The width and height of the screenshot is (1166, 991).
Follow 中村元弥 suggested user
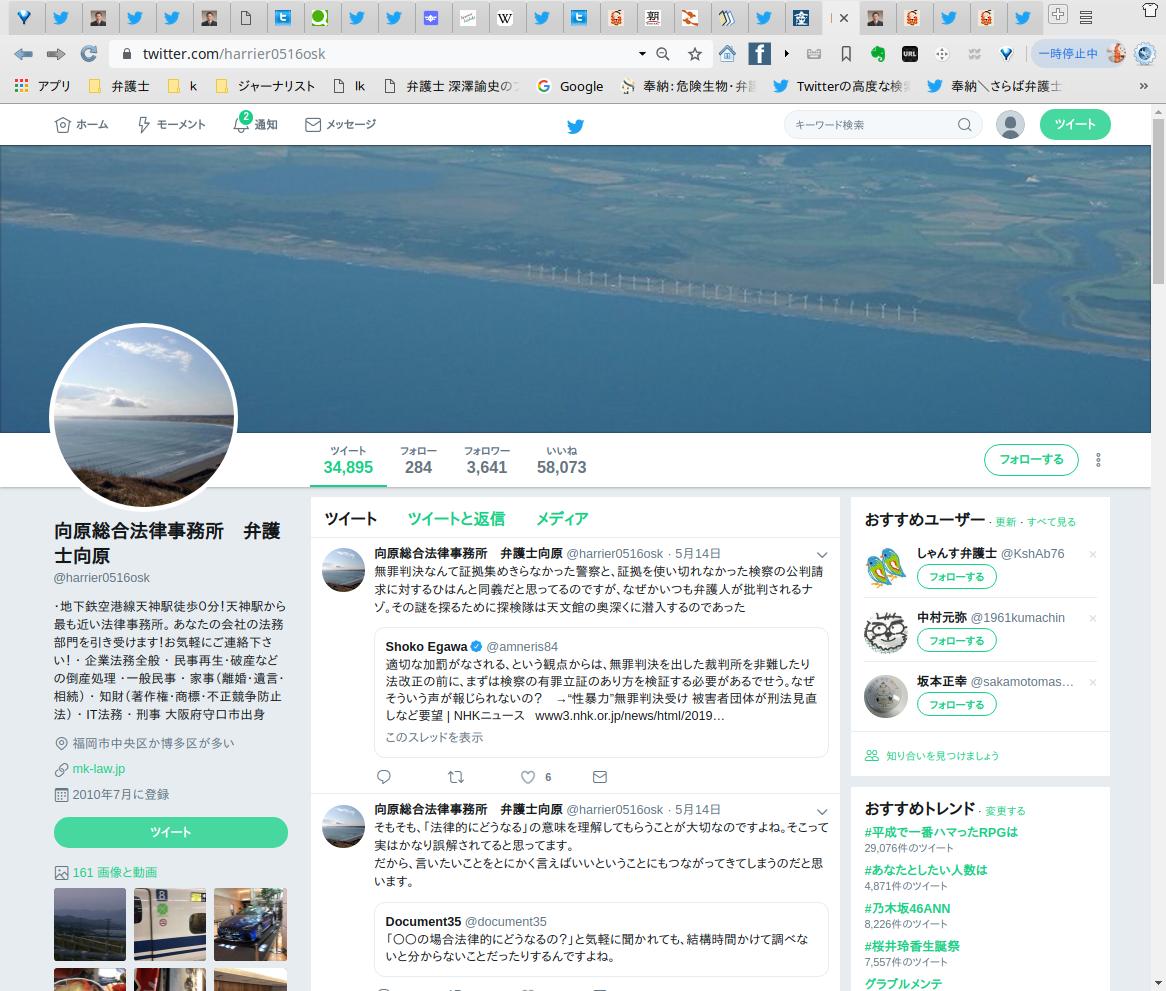click(x=956, y=641)
